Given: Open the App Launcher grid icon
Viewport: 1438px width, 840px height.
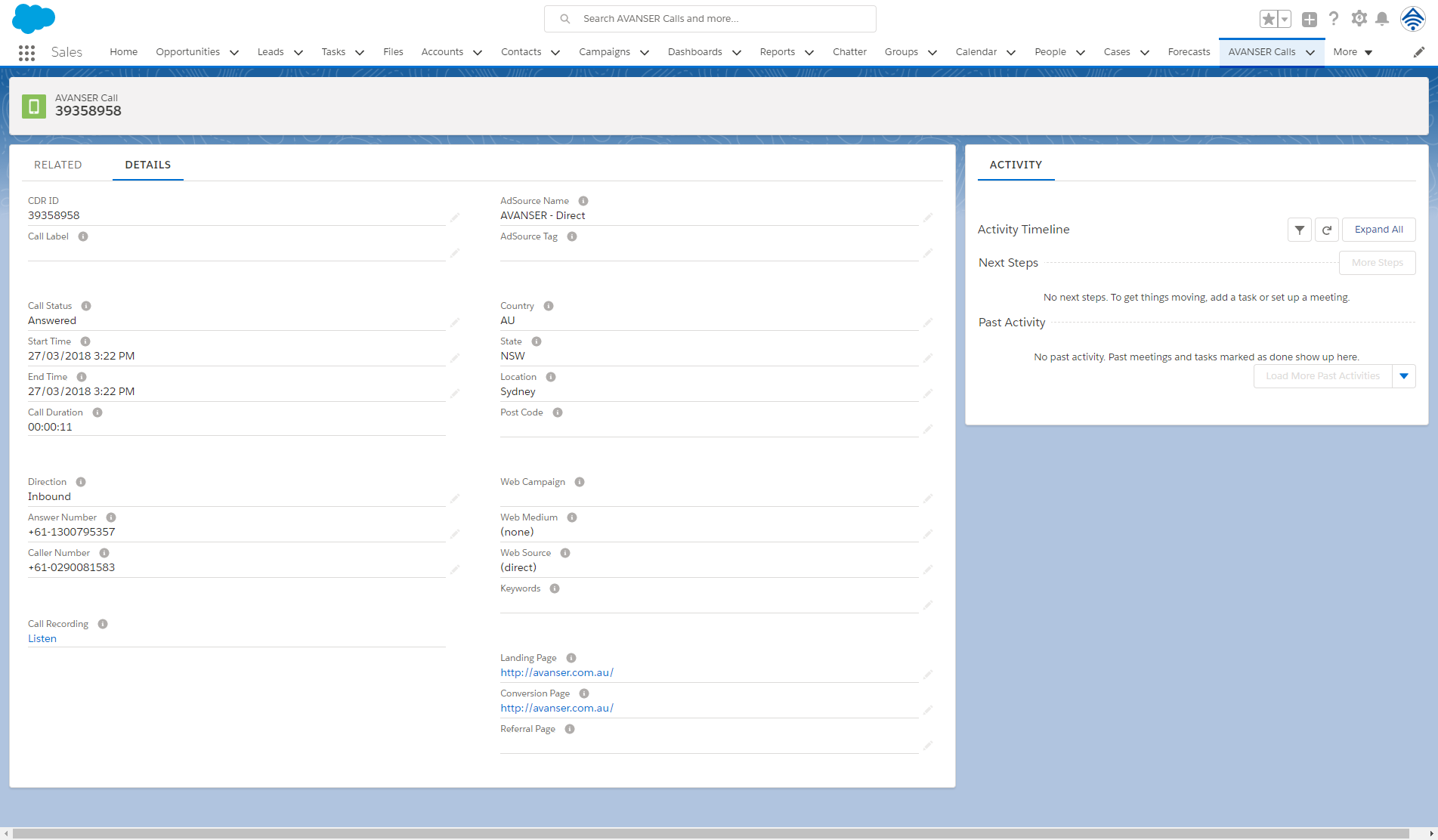Looking at the screenshot, I should tap(26, 52).
